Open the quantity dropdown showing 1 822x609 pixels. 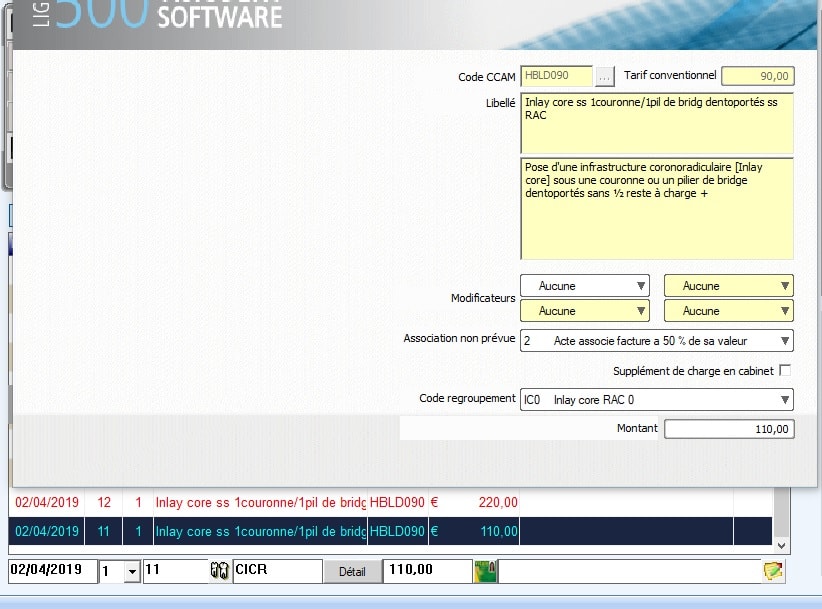click(132, 571)
